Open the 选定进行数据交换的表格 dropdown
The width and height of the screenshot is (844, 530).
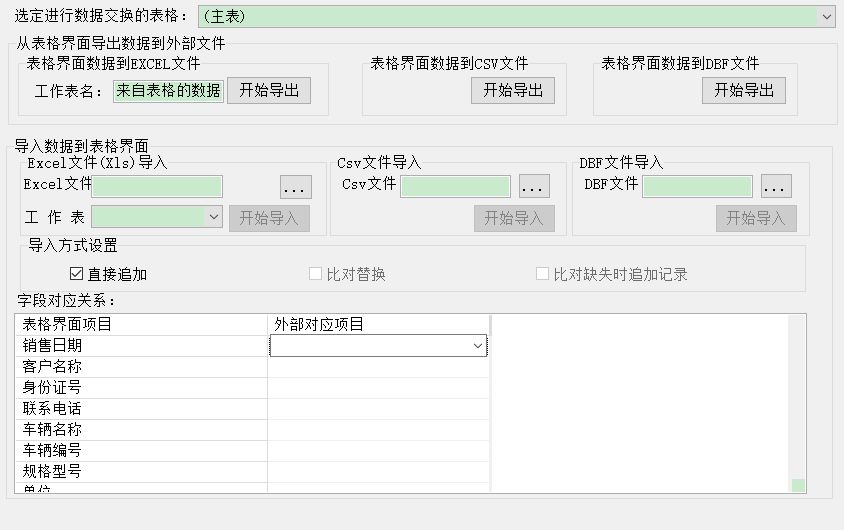point(517,17)
